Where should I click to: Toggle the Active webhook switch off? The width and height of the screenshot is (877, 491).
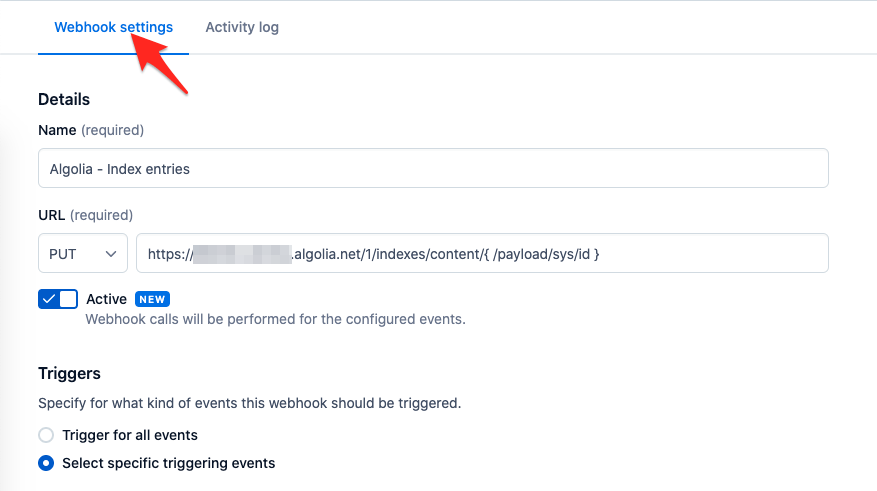point(58,299)
